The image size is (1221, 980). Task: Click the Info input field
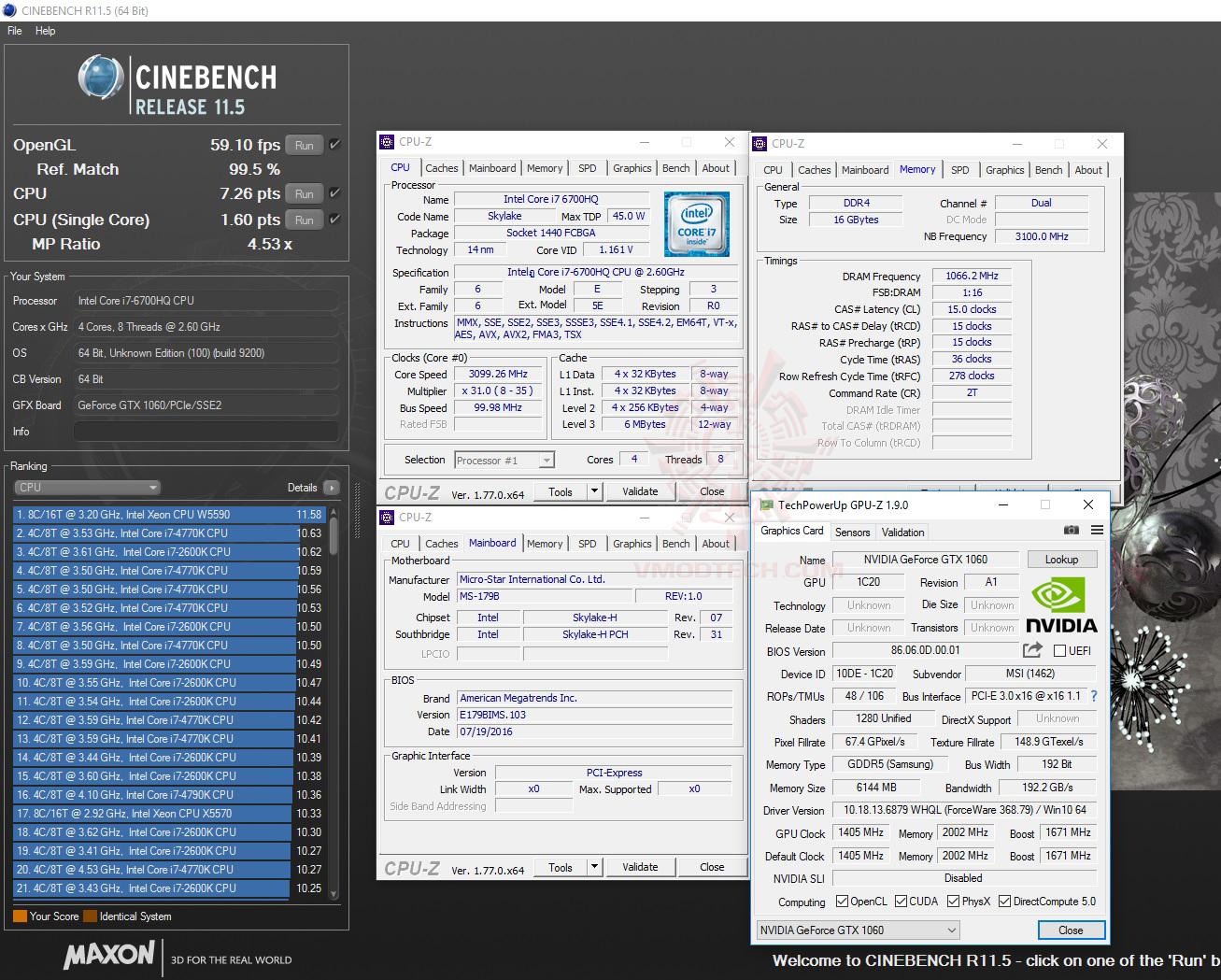[206, 432]
